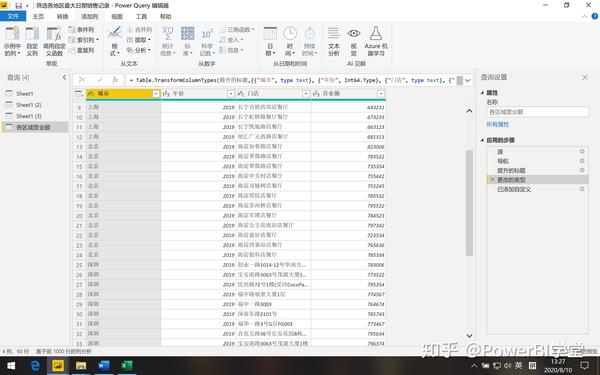Click the 年份 column data type icon

coord(166,94)
